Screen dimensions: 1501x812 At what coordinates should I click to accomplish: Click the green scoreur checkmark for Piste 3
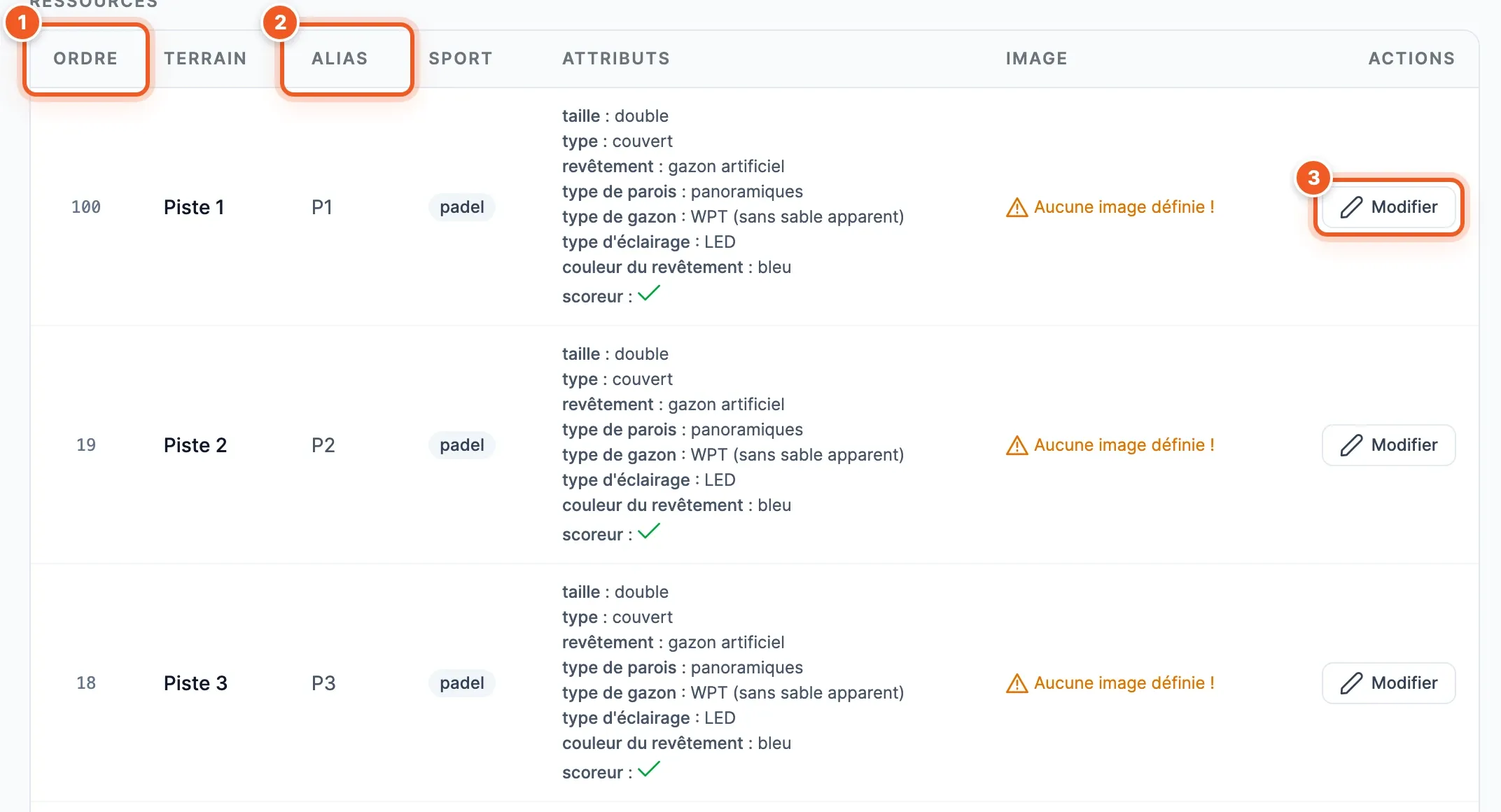point(649,769)
